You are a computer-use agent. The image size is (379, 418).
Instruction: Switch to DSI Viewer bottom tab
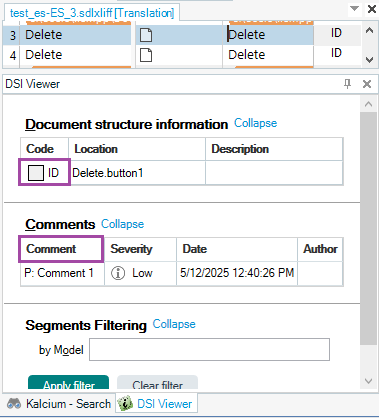(156, 404)
